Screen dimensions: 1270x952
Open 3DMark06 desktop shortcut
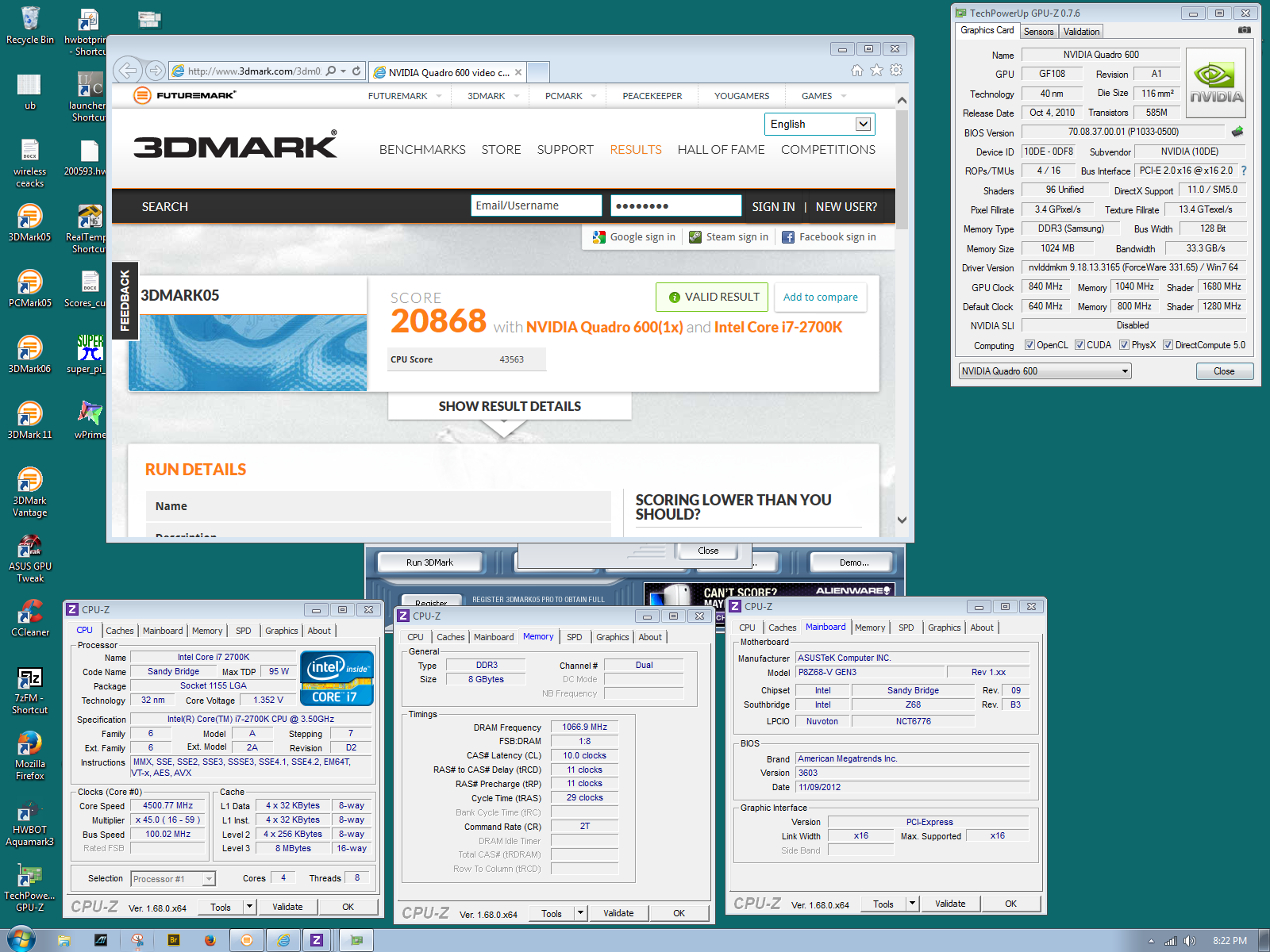29,355
